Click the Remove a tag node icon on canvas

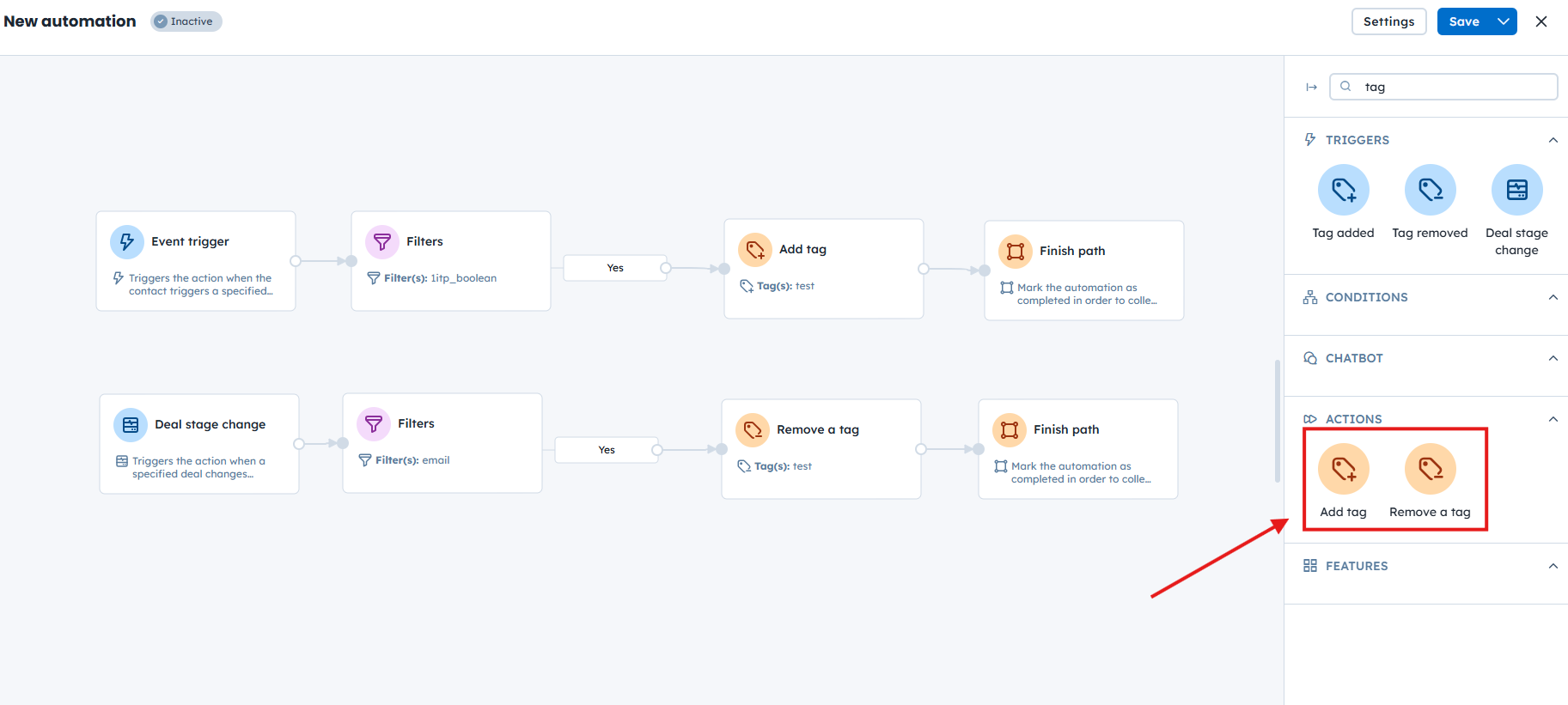click(x=753, y=430)
